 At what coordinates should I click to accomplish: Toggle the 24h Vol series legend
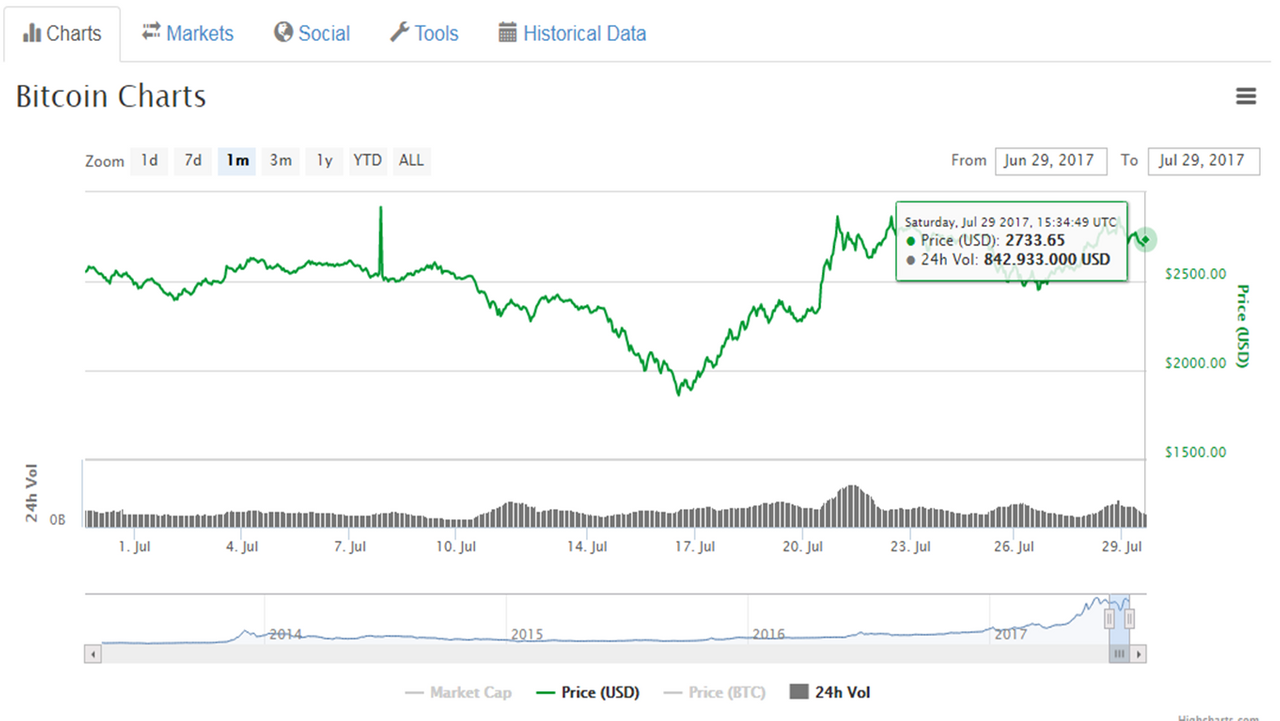[829, 692]
